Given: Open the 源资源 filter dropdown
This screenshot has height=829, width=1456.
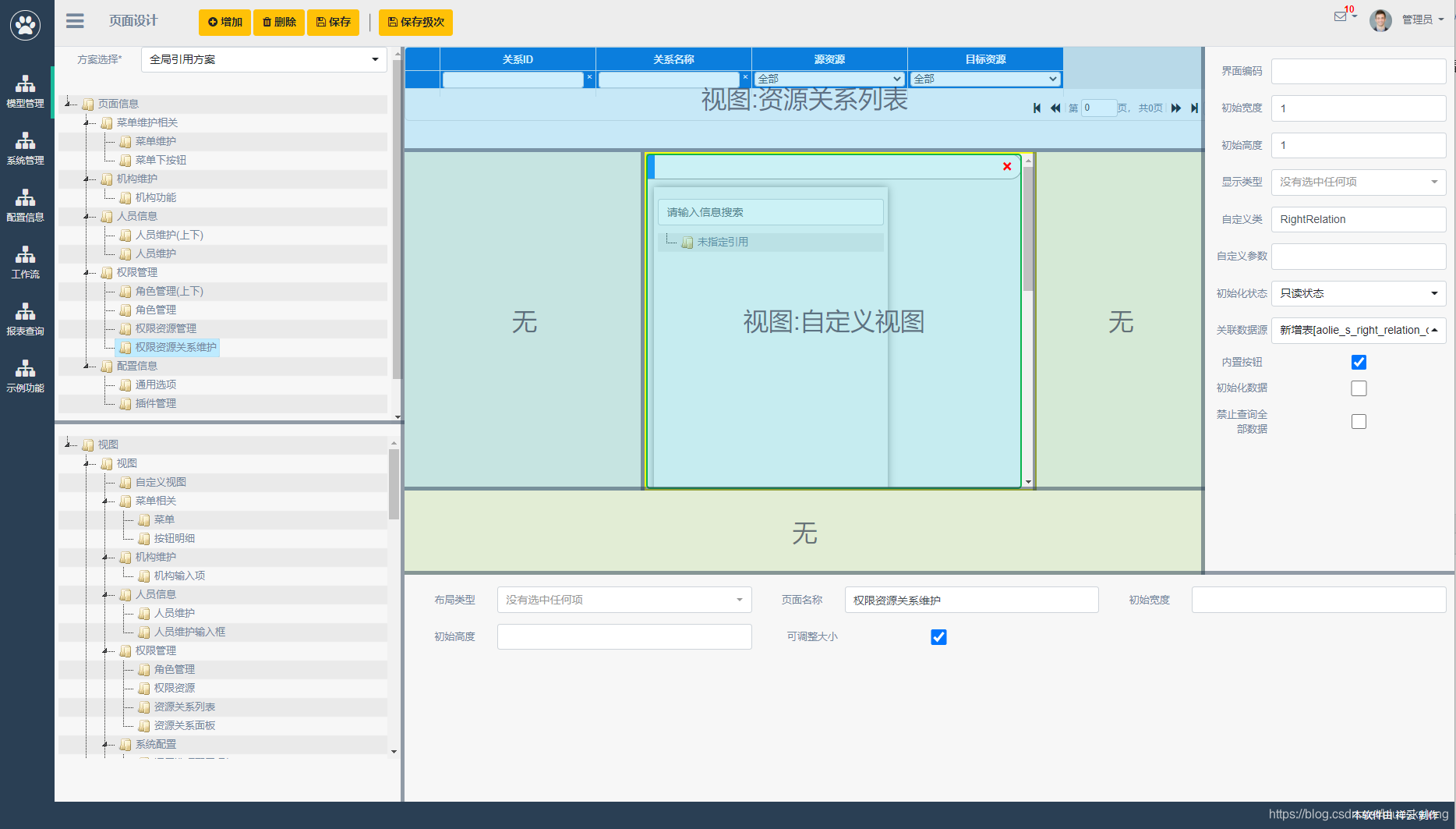Looking at the screenshot, I should coord(829,79).
